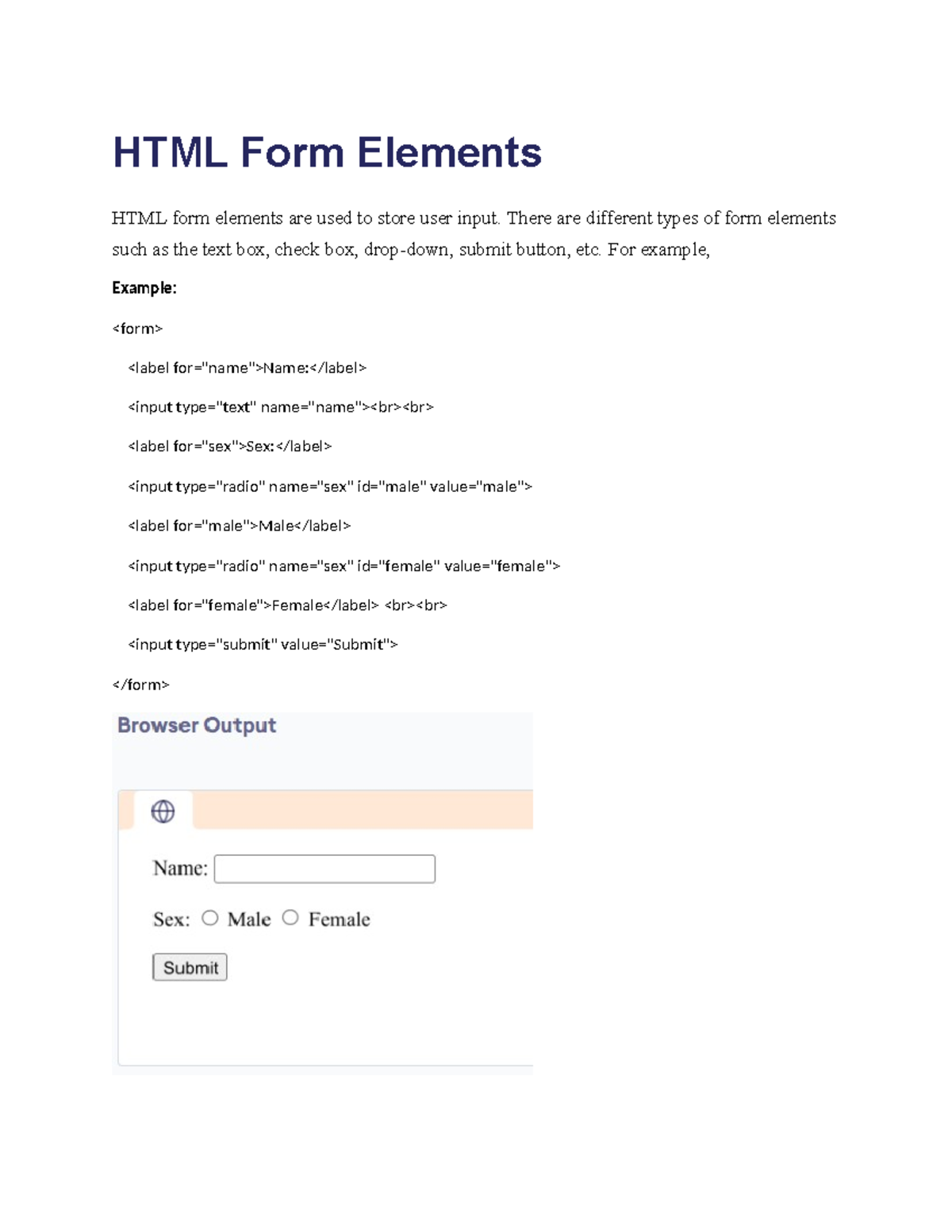Select the Male radio button
The image size is (952, 1232).
(210, 918)
